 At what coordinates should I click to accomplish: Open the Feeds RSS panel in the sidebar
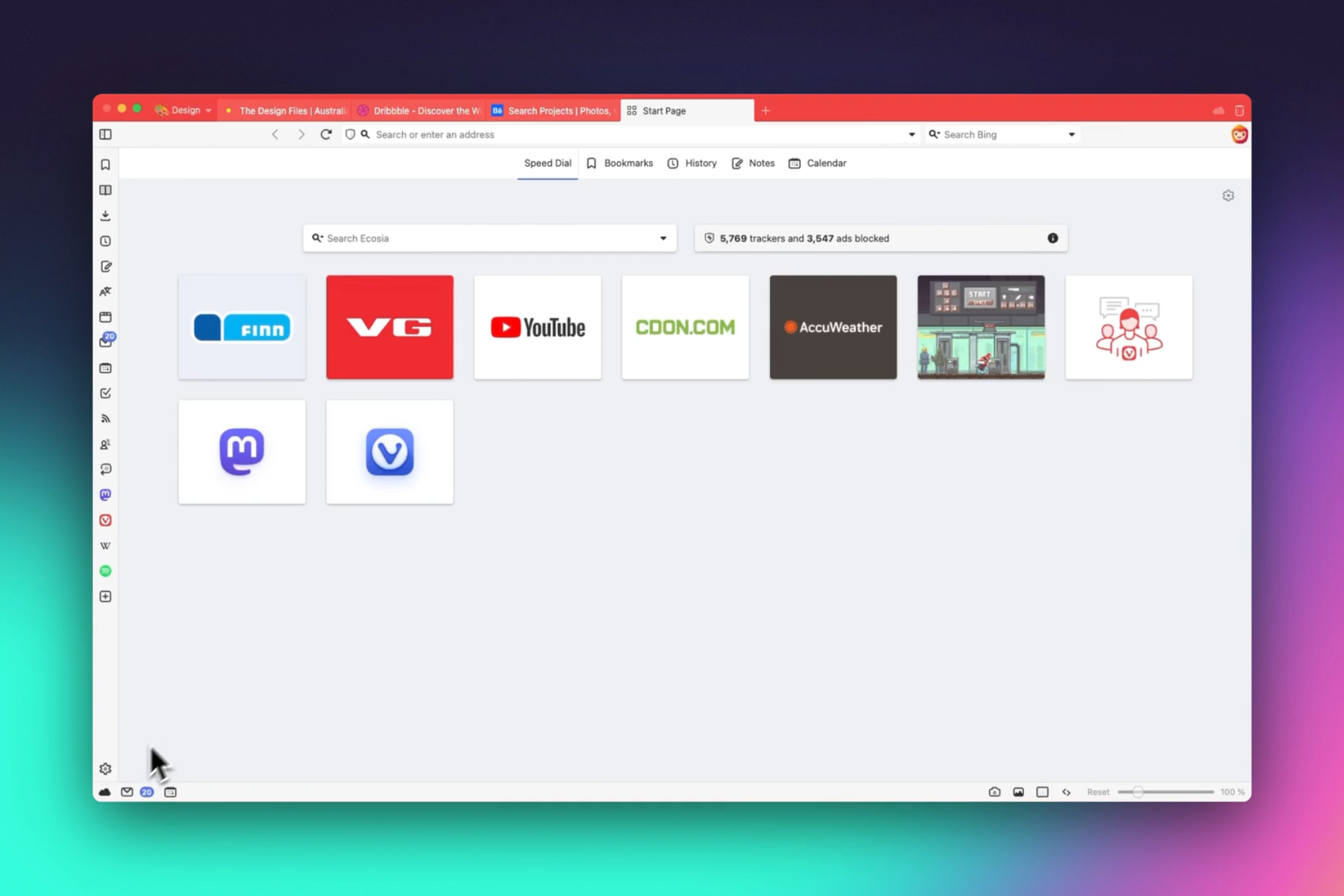click(x=106, y=419)
